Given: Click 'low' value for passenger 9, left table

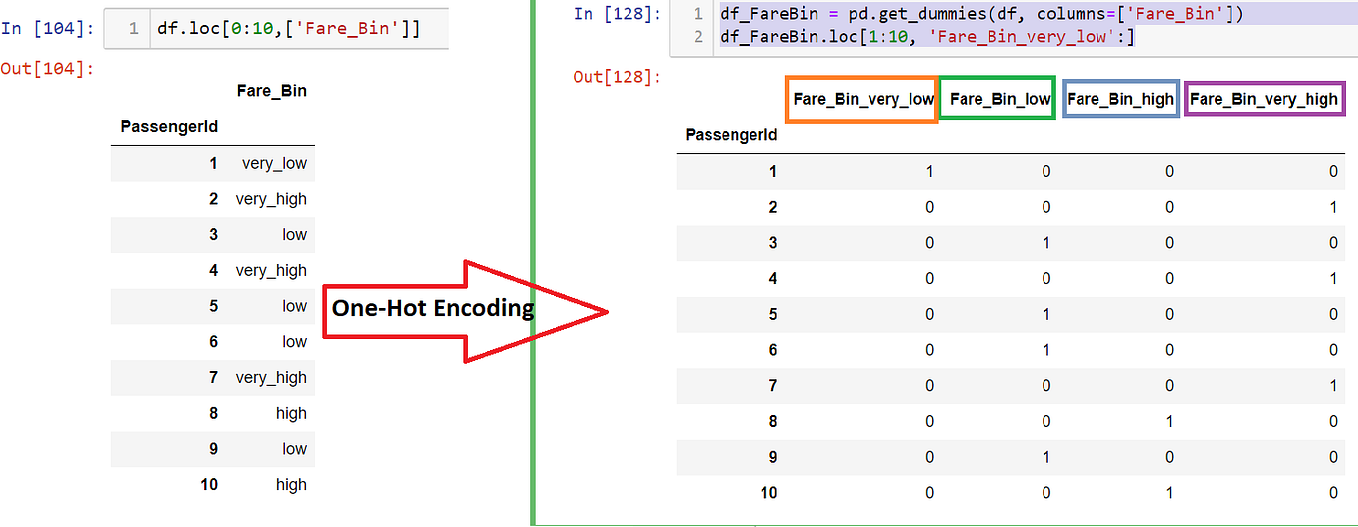Looking at the screenshot, I should point(294,449).
